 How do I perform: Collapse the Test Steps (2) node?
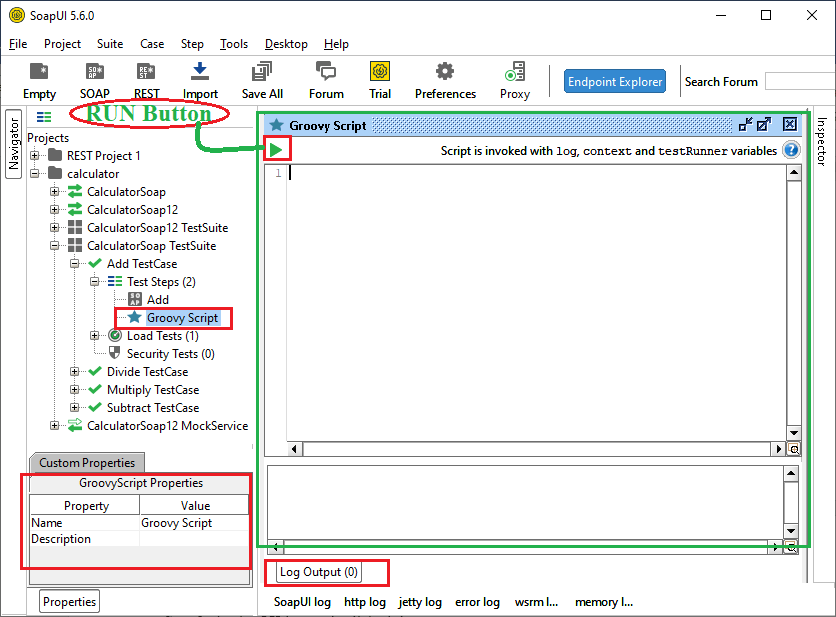click(94, 282)
